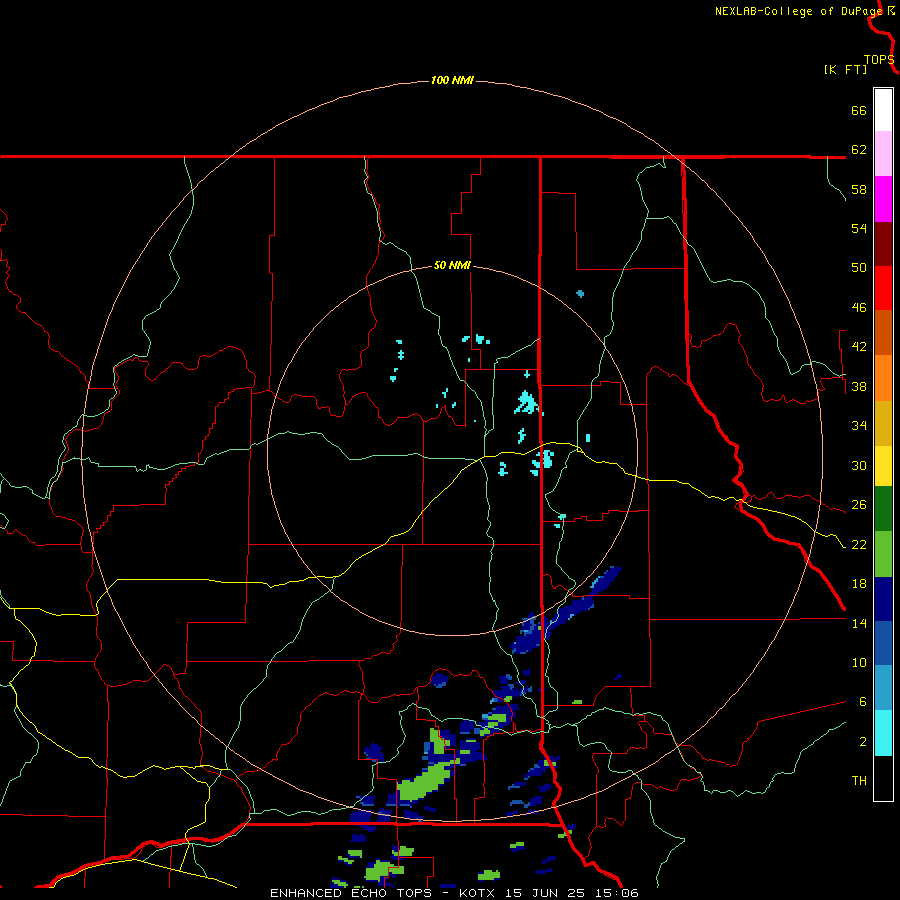Viewport: 900px width, 900px height.
Task: Click the largest light green echo blob
Action: click(x=426, y=781)
